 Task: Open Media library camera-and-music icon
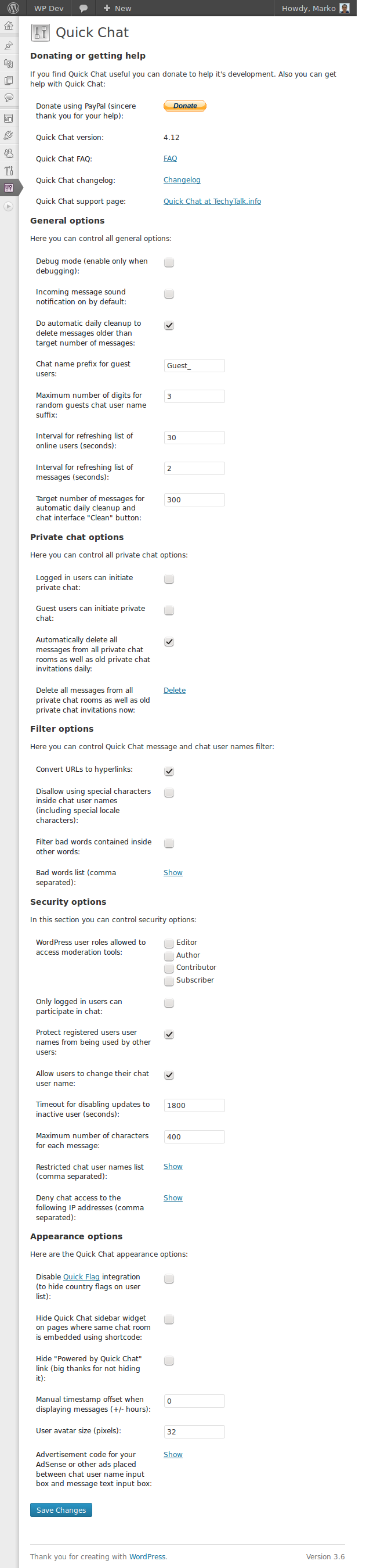click(x=9, y=63)
